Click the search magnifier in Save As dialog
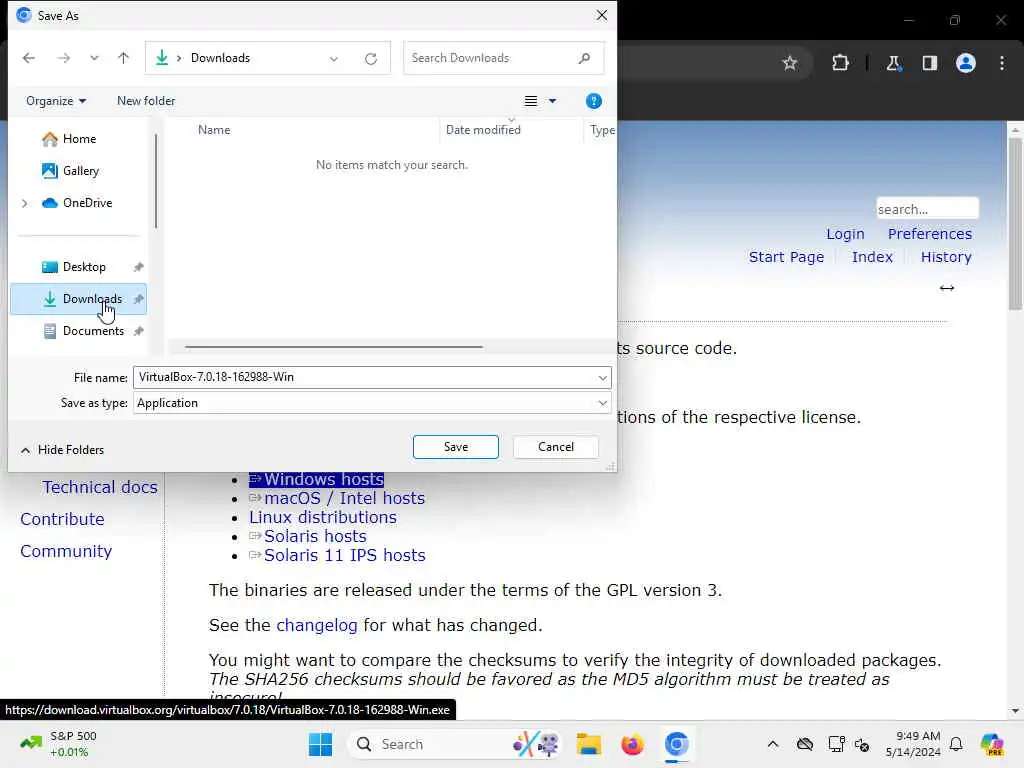Image resolution: width=1024 pixels, height=768 pixels. pyautogui.click(x=584, y=58)
